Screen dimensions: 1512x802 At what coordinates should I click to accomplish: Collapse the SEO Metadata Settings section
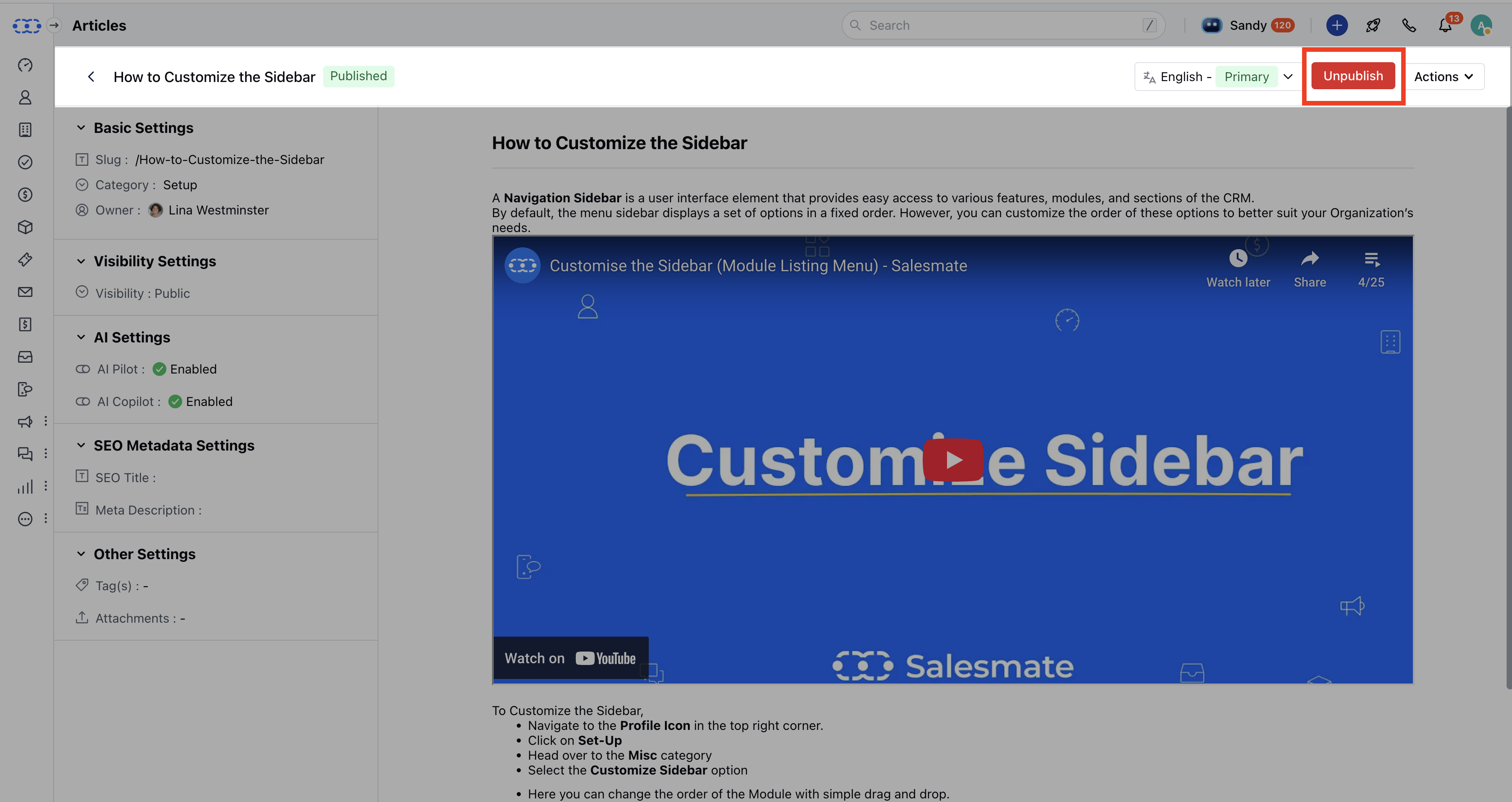(81, 446)
